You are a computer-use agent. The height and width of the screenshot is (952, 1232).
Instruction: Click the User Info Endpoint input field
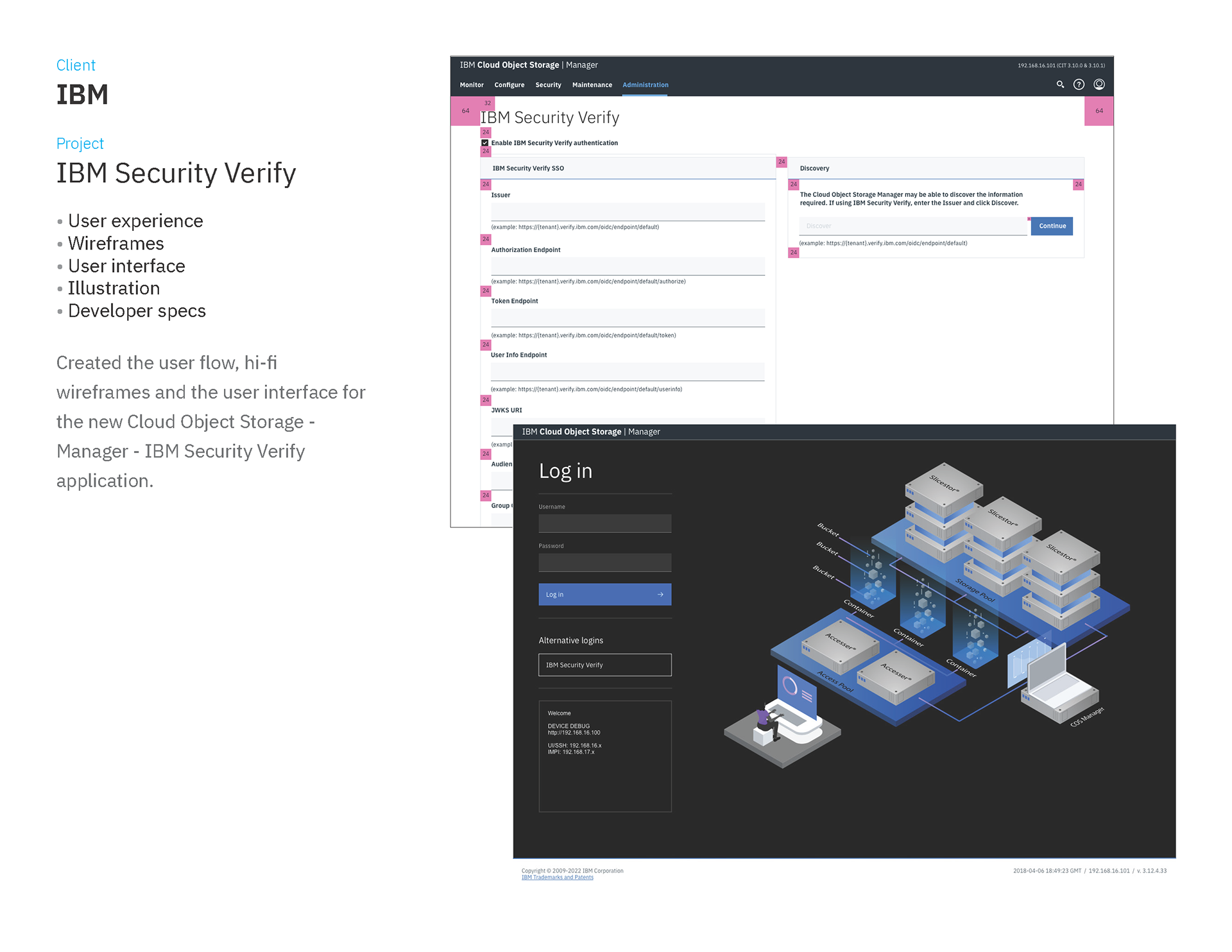(x=628, y=371)
